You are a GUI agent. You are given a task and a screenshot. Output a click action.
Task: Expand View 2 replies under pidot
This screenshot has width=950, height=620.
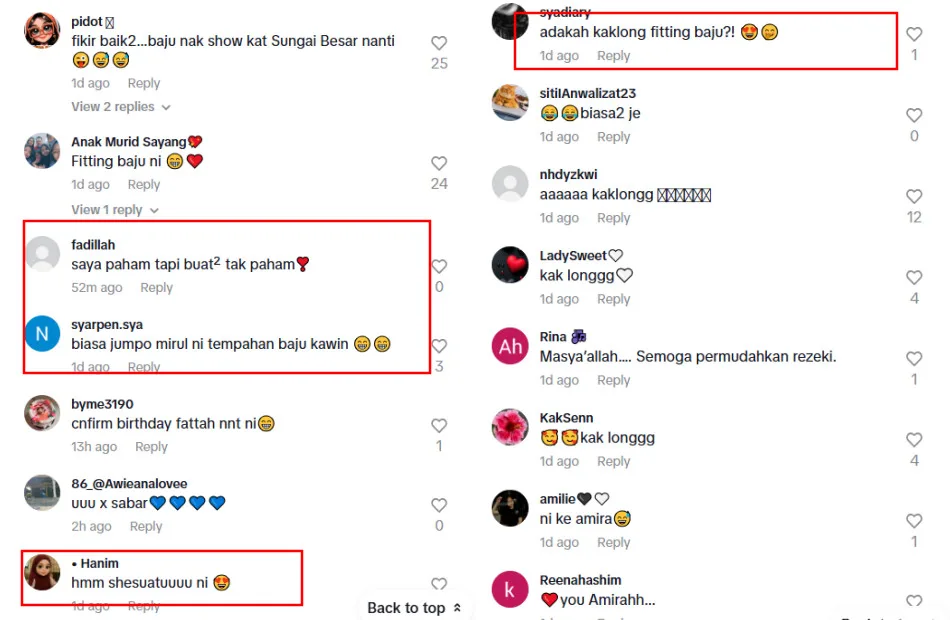121,107
